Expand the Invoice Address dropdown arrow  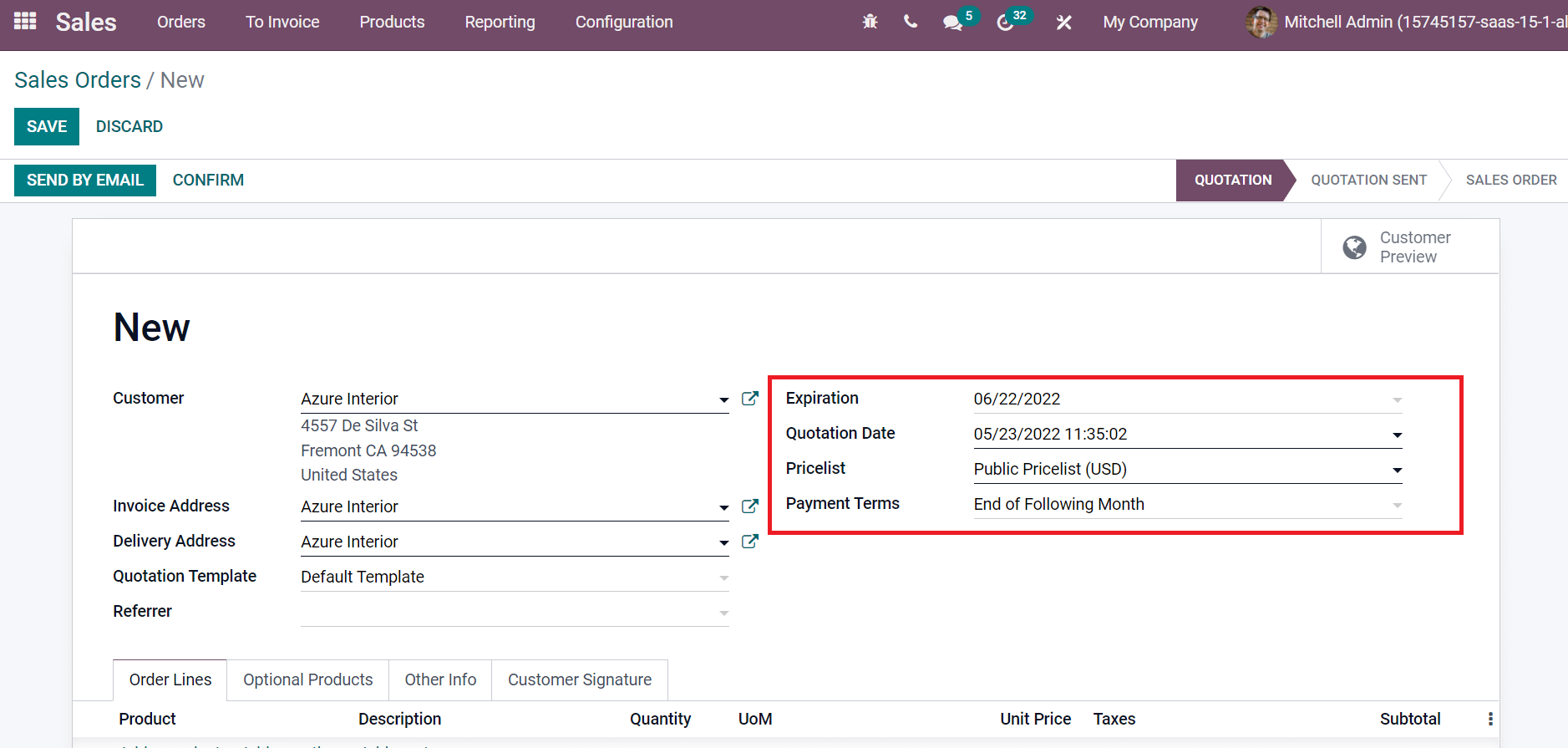[723, 508]
